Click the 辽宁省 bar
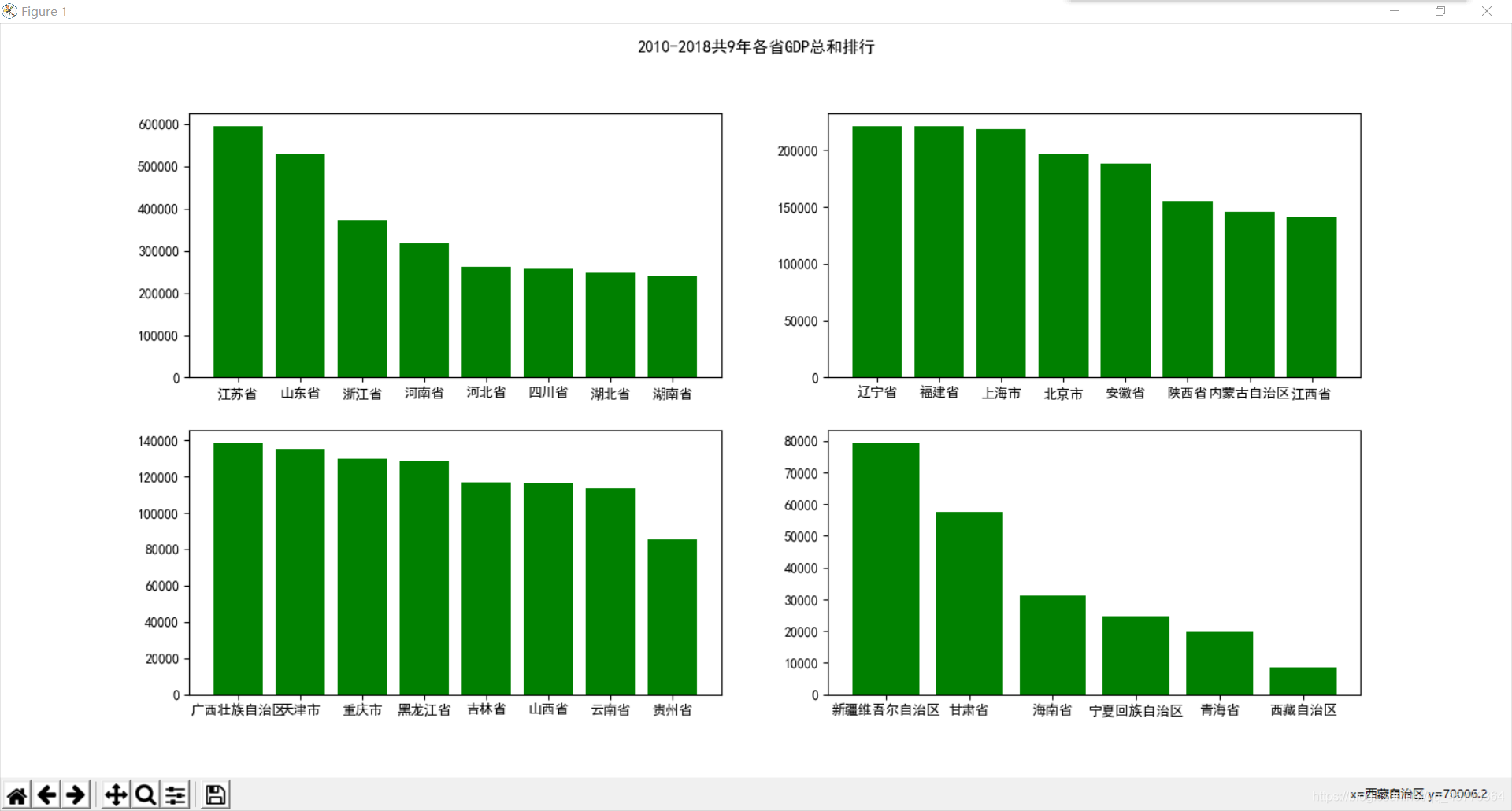This screenshot has height=811, width=1512. coord(876,251)
